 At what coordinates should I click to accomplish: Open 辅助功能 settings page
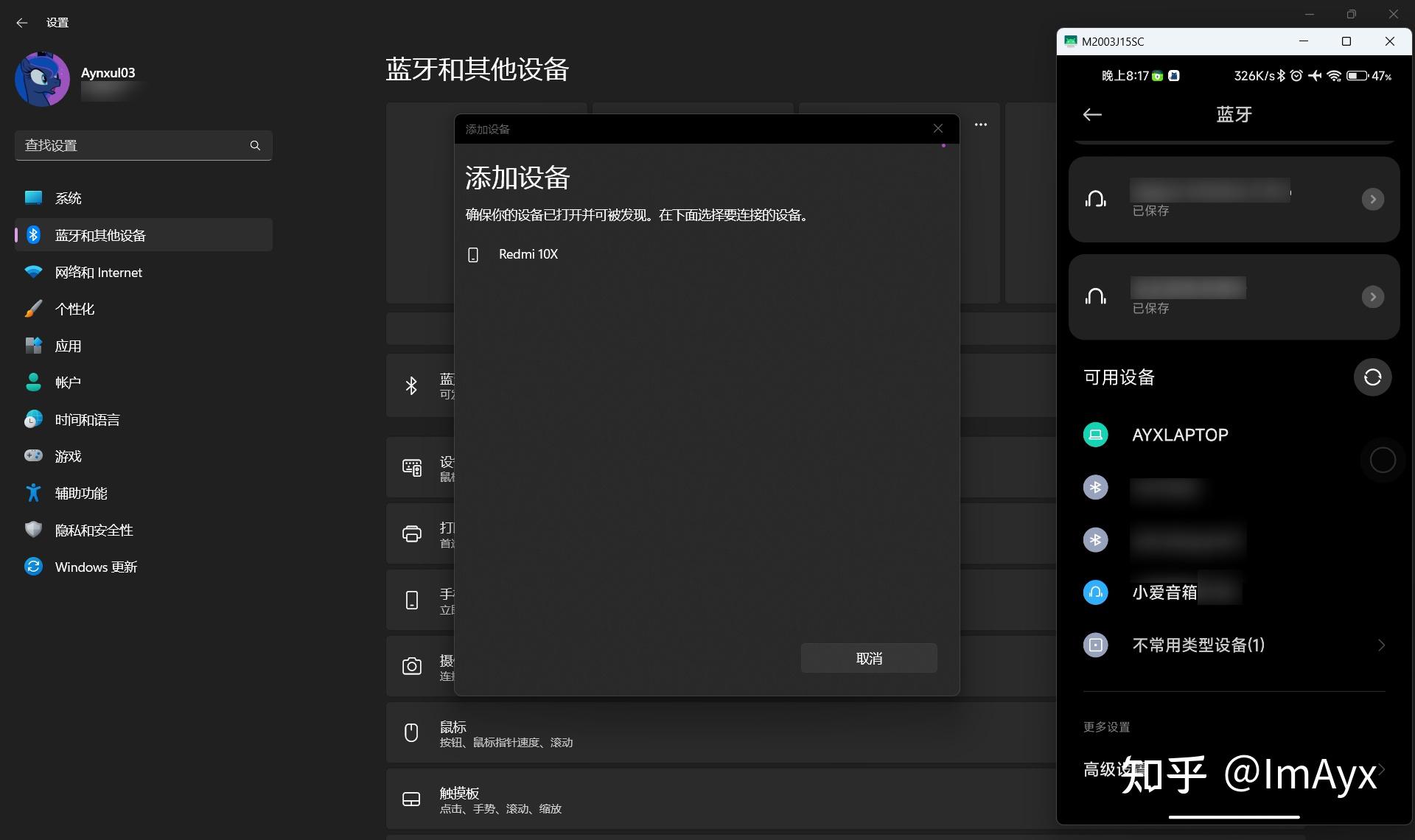point(144,493)
